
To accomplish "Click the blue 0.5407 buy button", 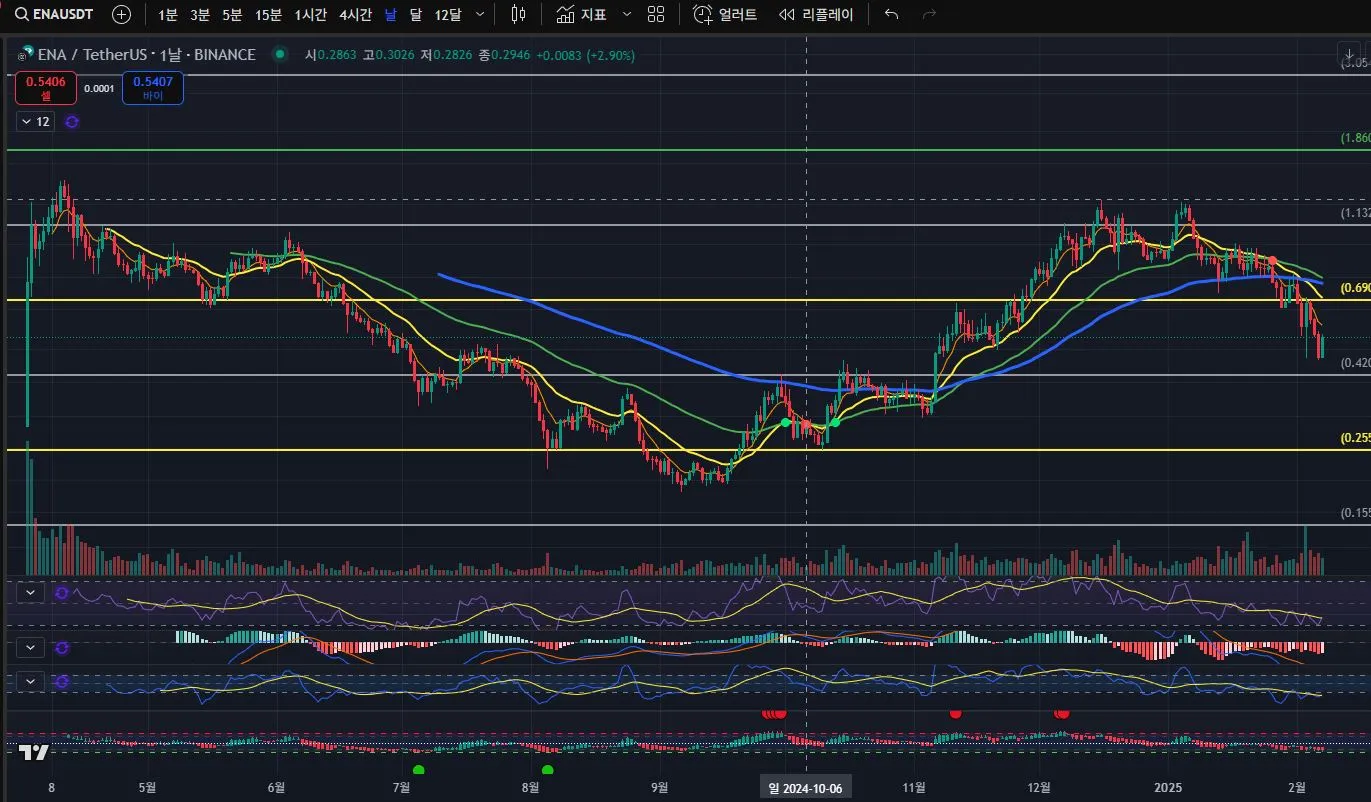I will [x=152, y=88].
